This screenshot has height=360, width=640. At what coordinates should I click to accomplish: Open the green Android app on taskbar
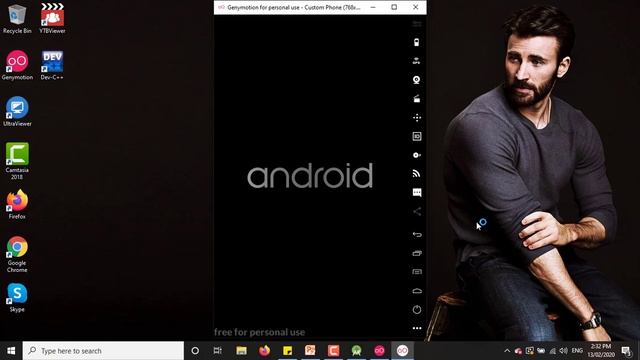coord(356,351)
